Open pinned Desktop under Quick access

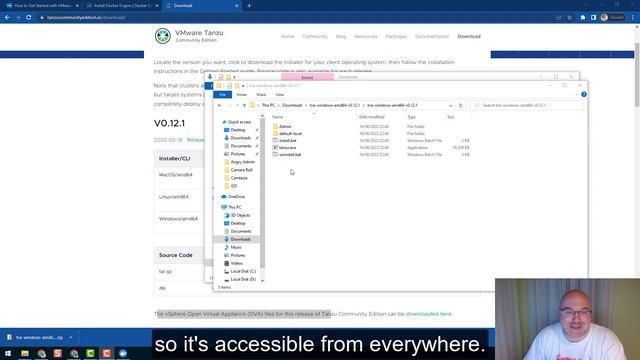click(x=238, y=130)
